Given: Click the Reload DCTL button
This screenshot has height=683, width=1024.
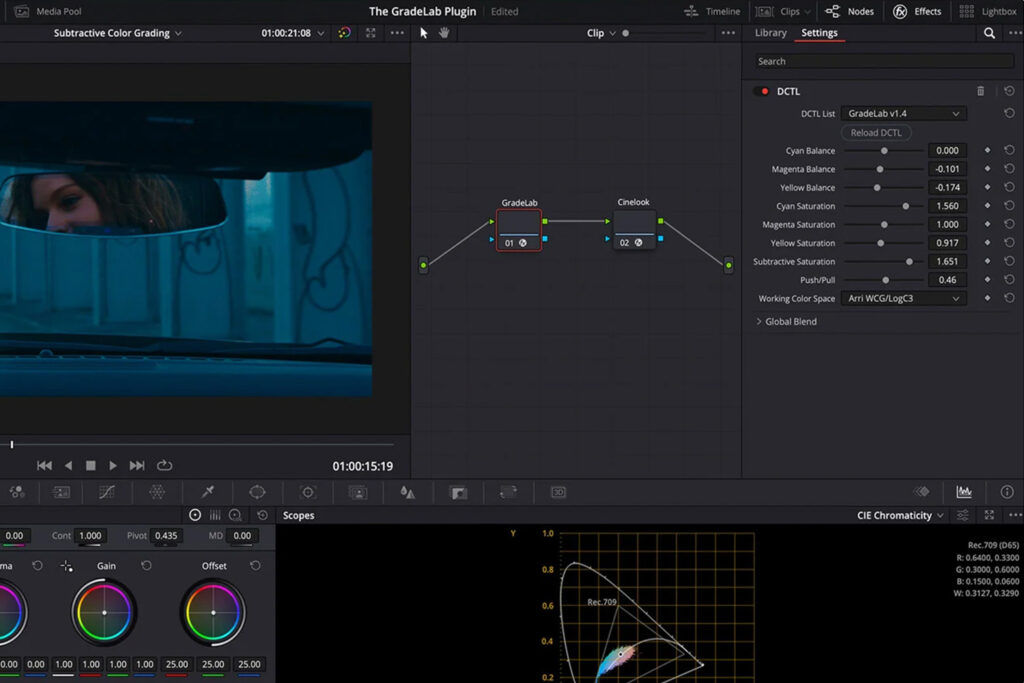Looking at the screenshot, I should click(x=876, y=133).
